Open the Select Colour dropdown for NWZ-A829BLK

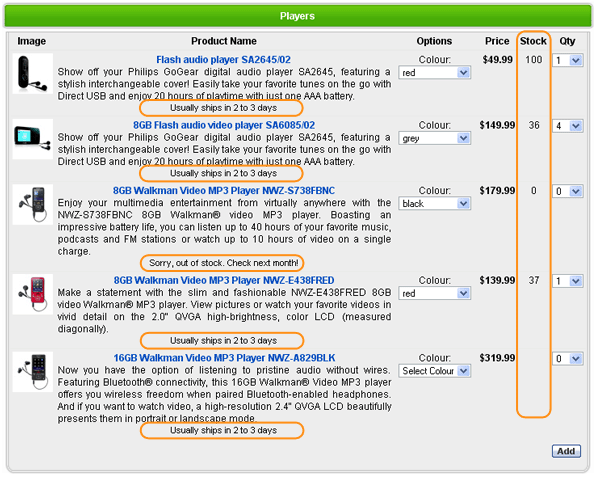(x=434, y=371)
